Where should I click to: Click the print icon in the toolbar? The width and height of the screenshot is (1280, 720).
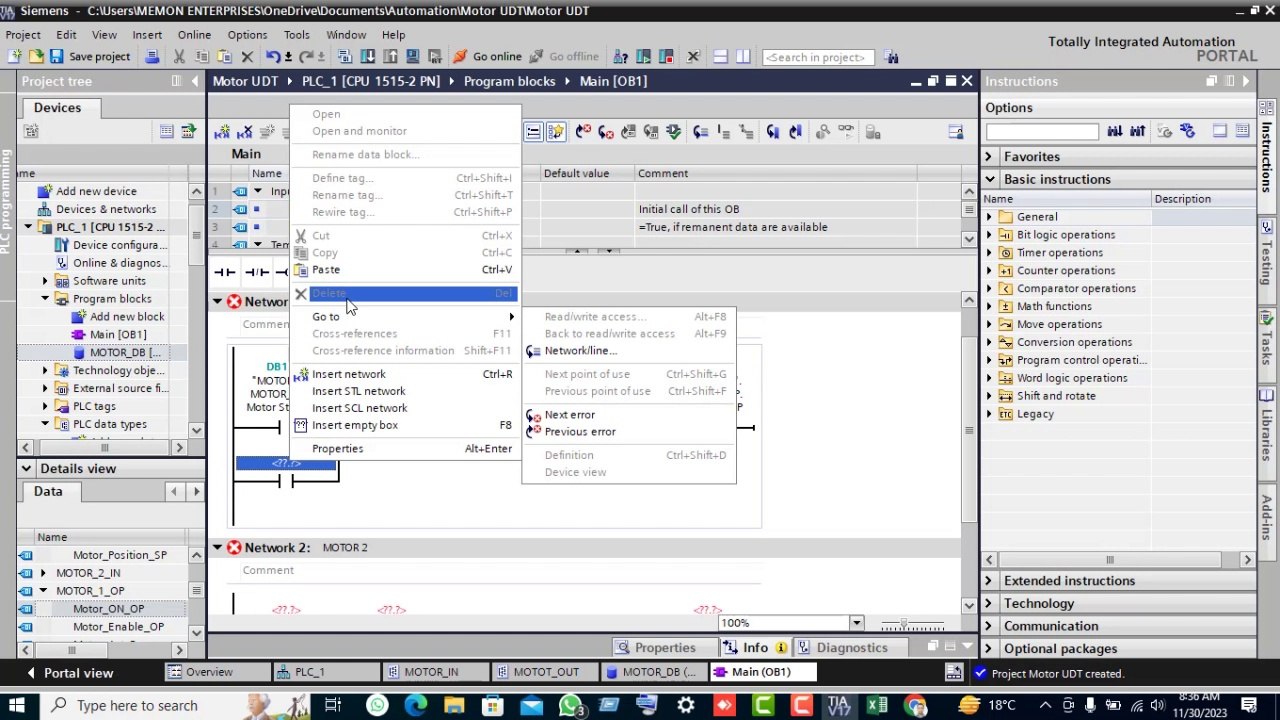click(152, 57)
